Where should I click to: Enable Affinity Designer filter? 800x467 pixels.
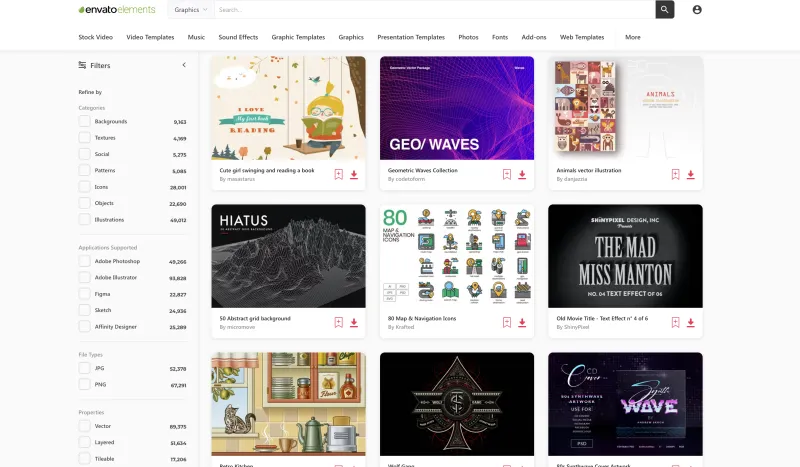coord(85,327)
